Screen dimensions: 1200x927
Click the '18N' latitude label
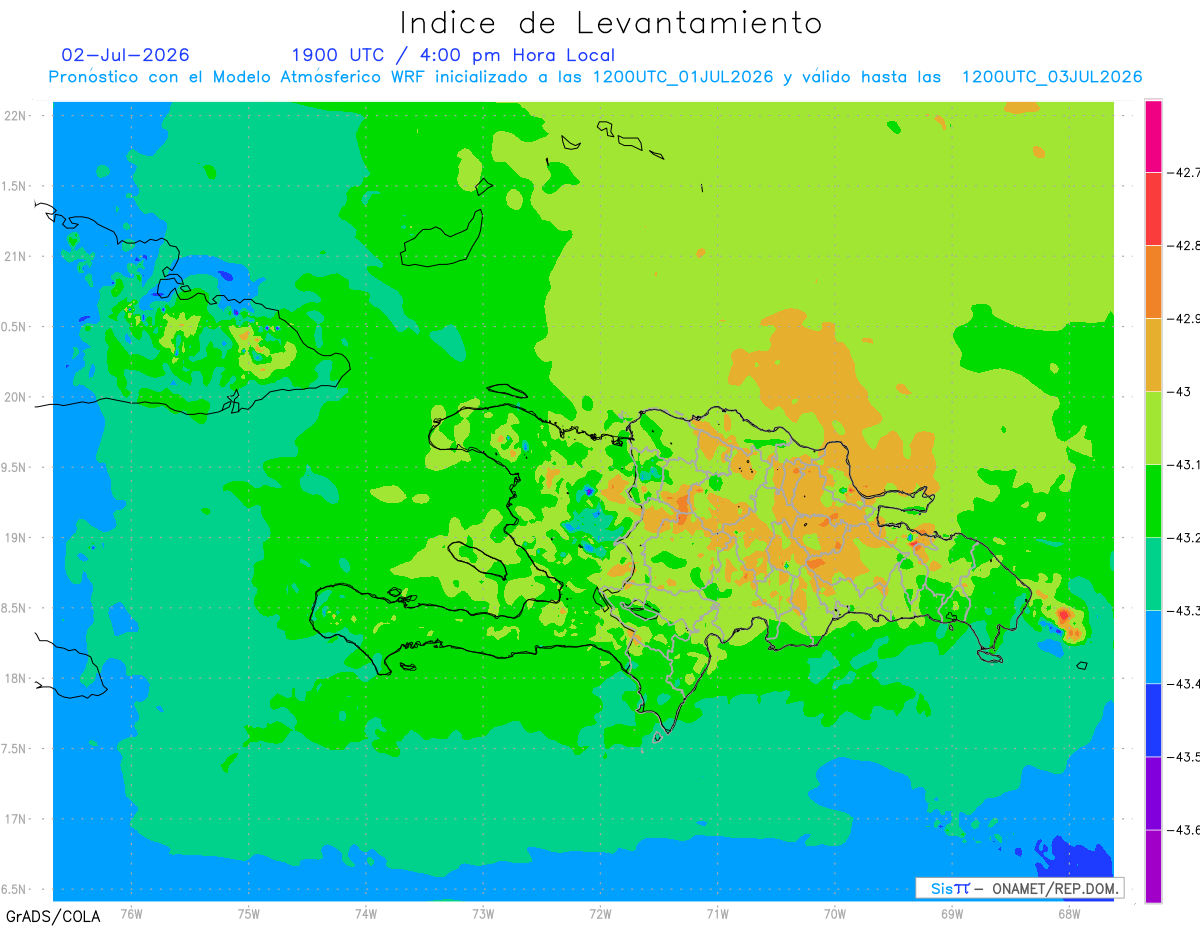tap(14, 679)
